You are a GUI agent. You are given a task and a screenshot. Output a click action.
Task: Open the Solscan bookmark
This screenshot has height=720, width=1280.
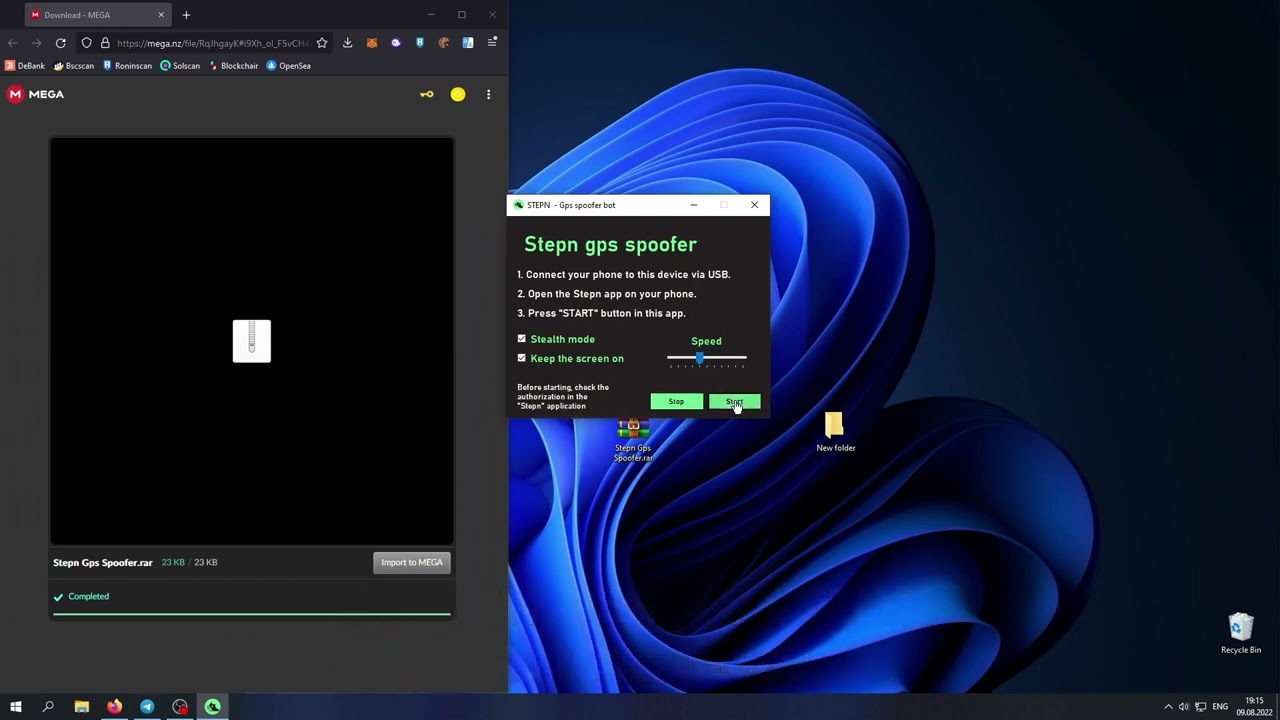181,66
